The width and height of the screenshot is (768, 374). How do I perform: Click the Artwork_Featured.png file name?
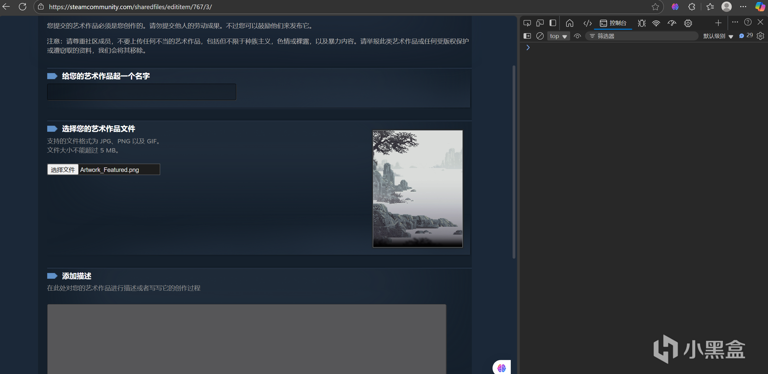110,170
